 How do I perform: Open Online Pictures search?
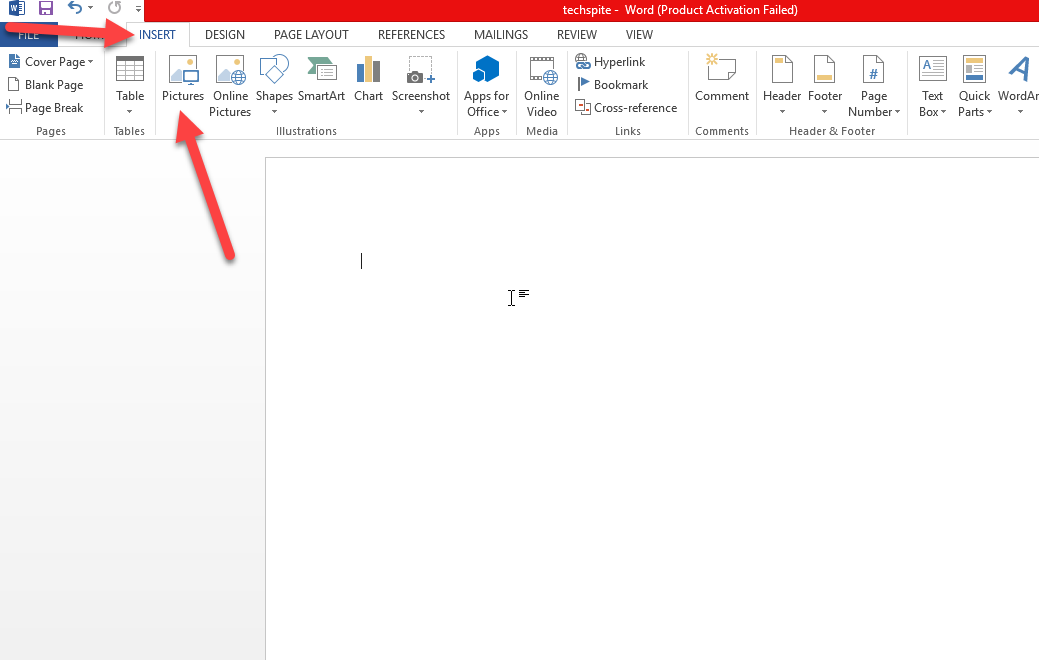[x=230, y=71]
